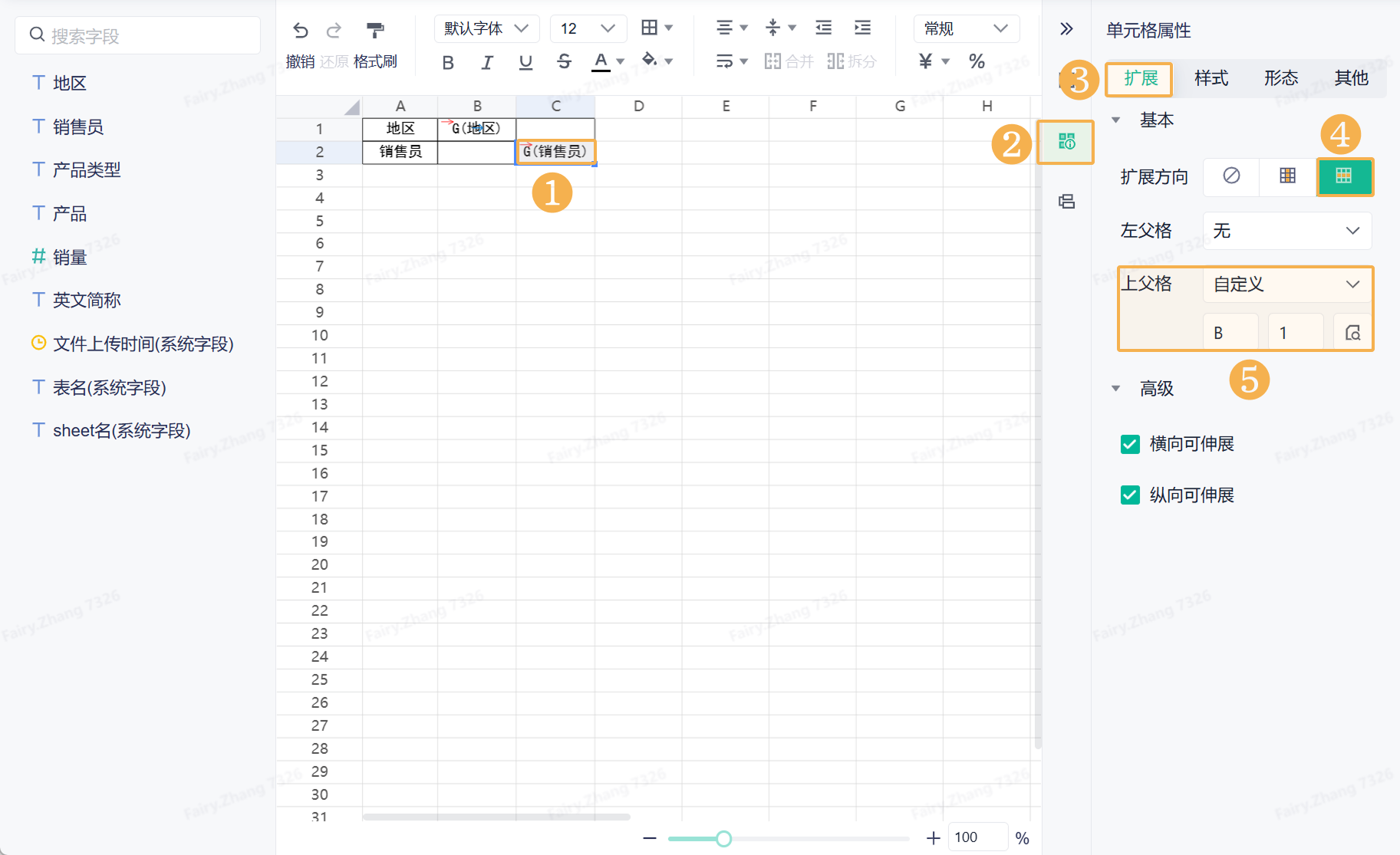Collapse the 高级 section
Viewport: 1400px width, 855px height.
[1116, 389]
